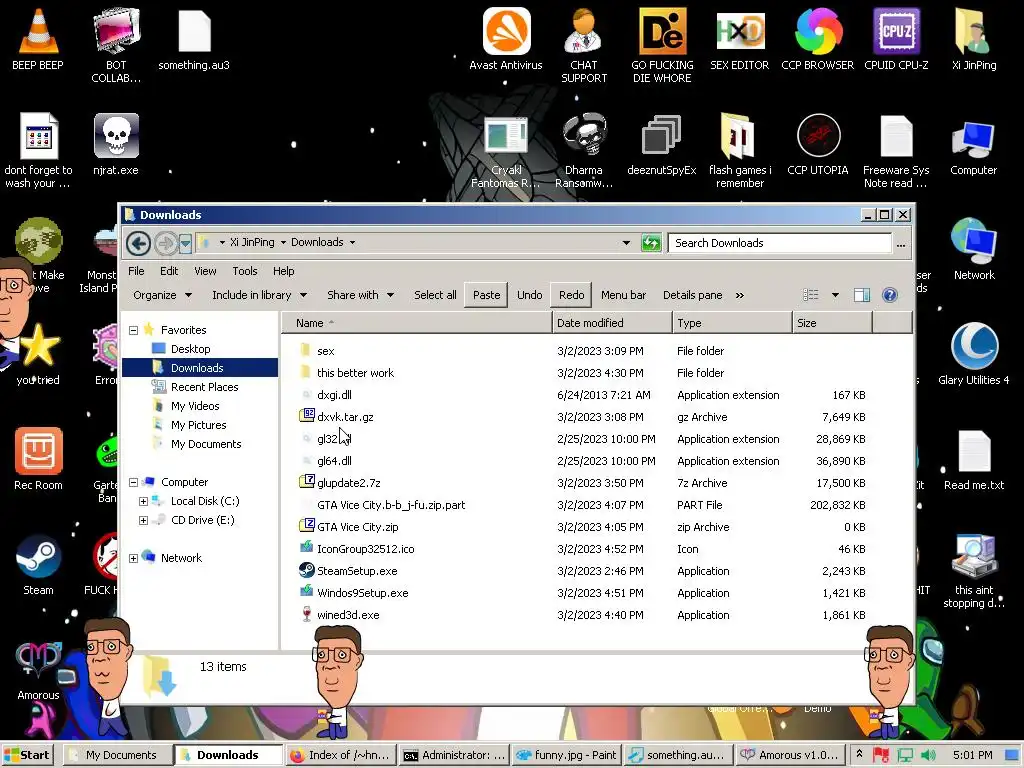Open the File menu
The height and width of the screenshot is (768, 1024).
tap(136, 271)
